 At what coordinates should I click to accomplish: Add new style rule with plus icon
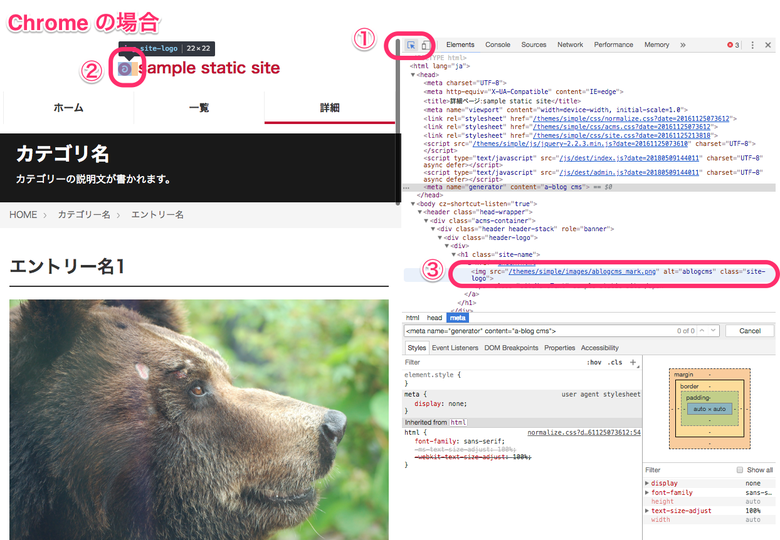pos(632,362)
